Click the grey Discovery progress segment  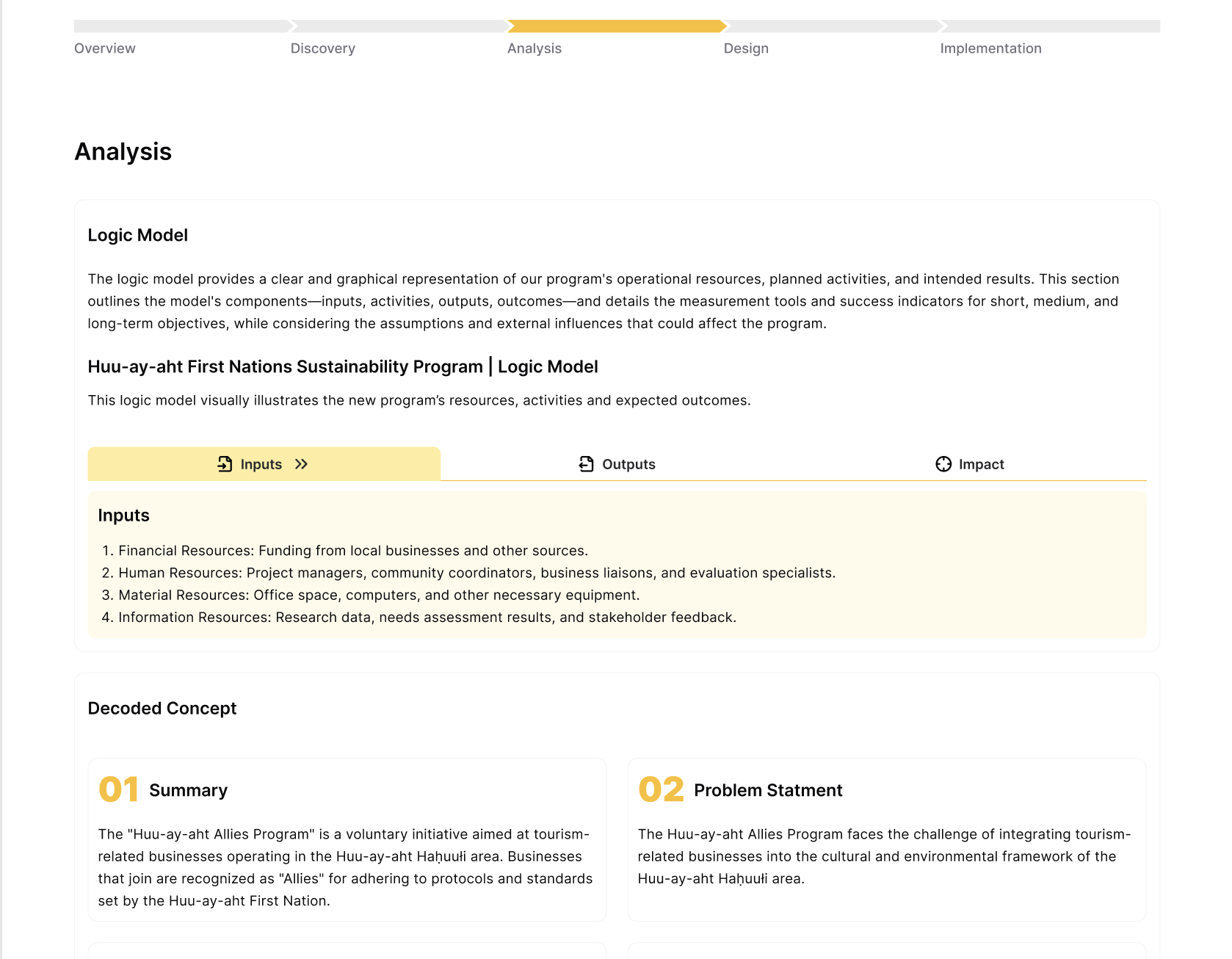point(400,26)
